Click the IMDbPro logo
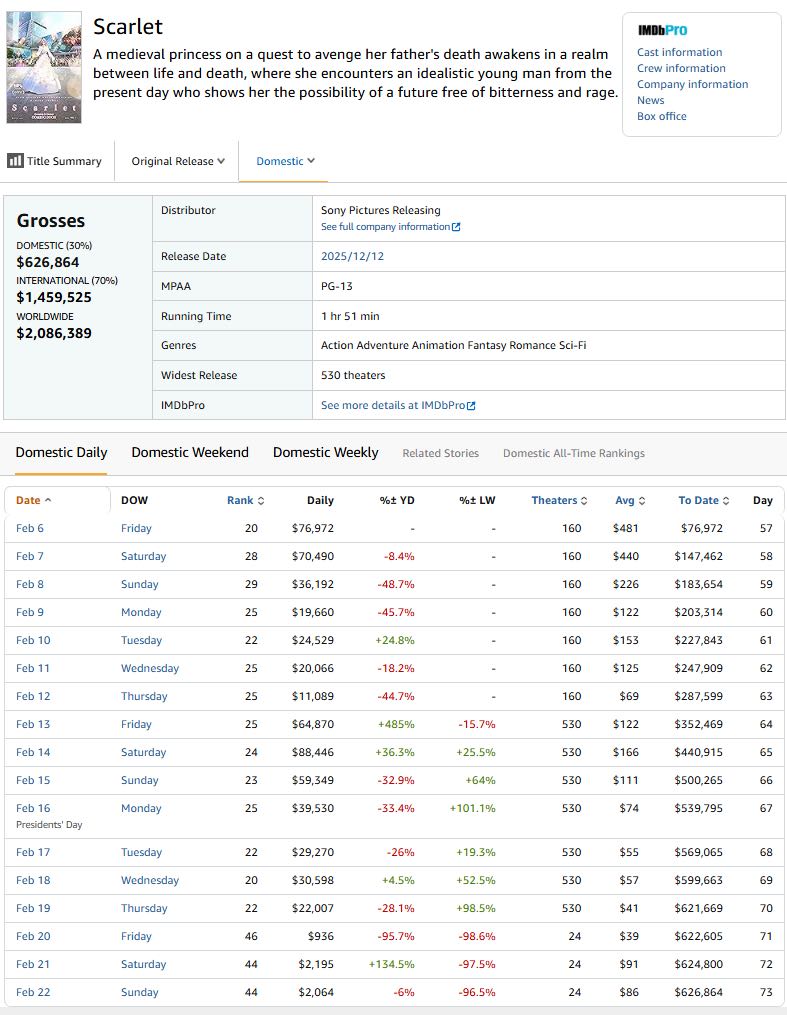This screenshot has height=1015, width=787. tap(662, 30)
